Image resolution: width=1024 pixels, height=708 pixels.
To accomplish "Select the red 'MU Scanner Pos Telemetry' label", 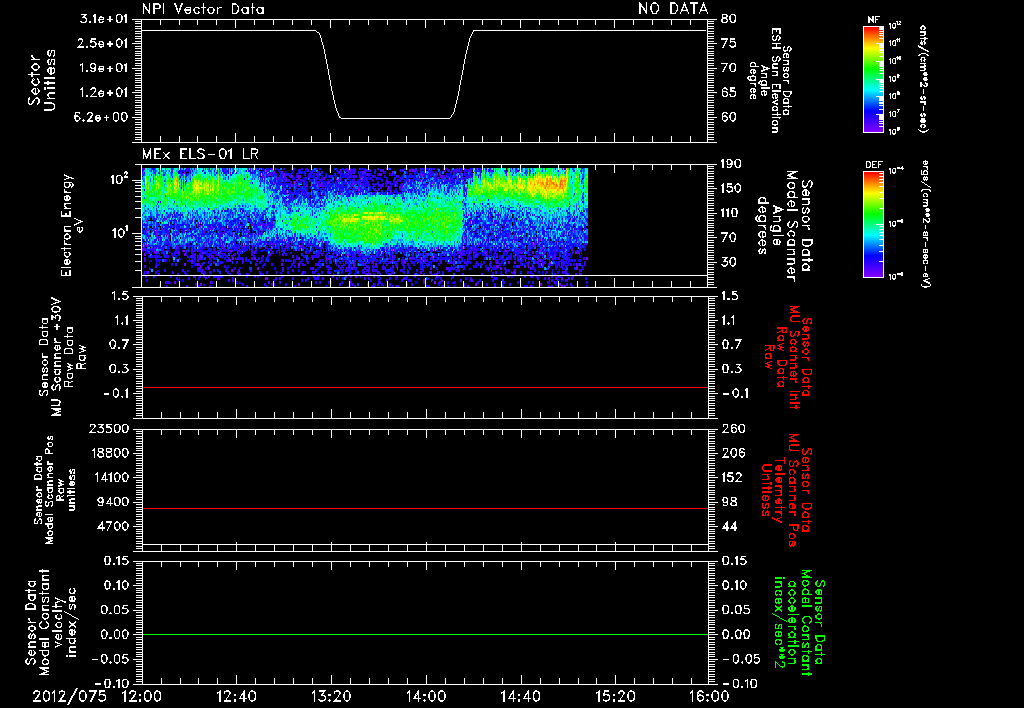I will (x=786, y=490).
